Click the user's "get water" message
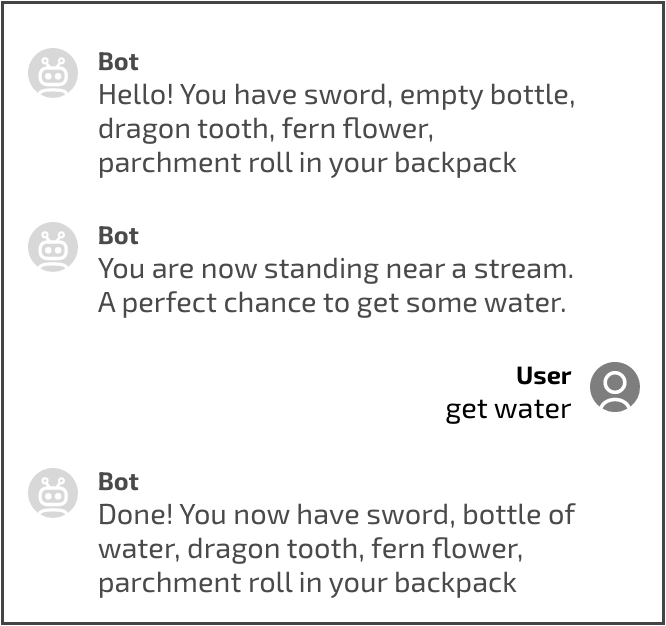The image size is (666, 626). 508,409
